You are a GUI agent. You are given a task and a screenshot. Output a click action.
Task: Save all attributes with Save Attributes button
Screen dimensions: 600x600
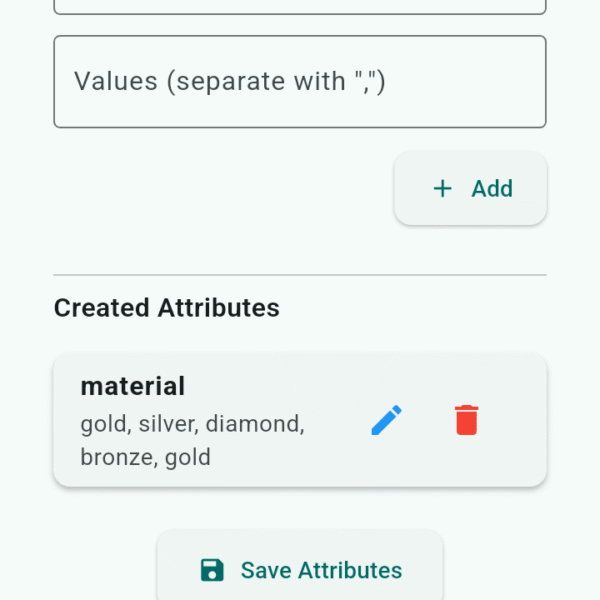point(300,566)
